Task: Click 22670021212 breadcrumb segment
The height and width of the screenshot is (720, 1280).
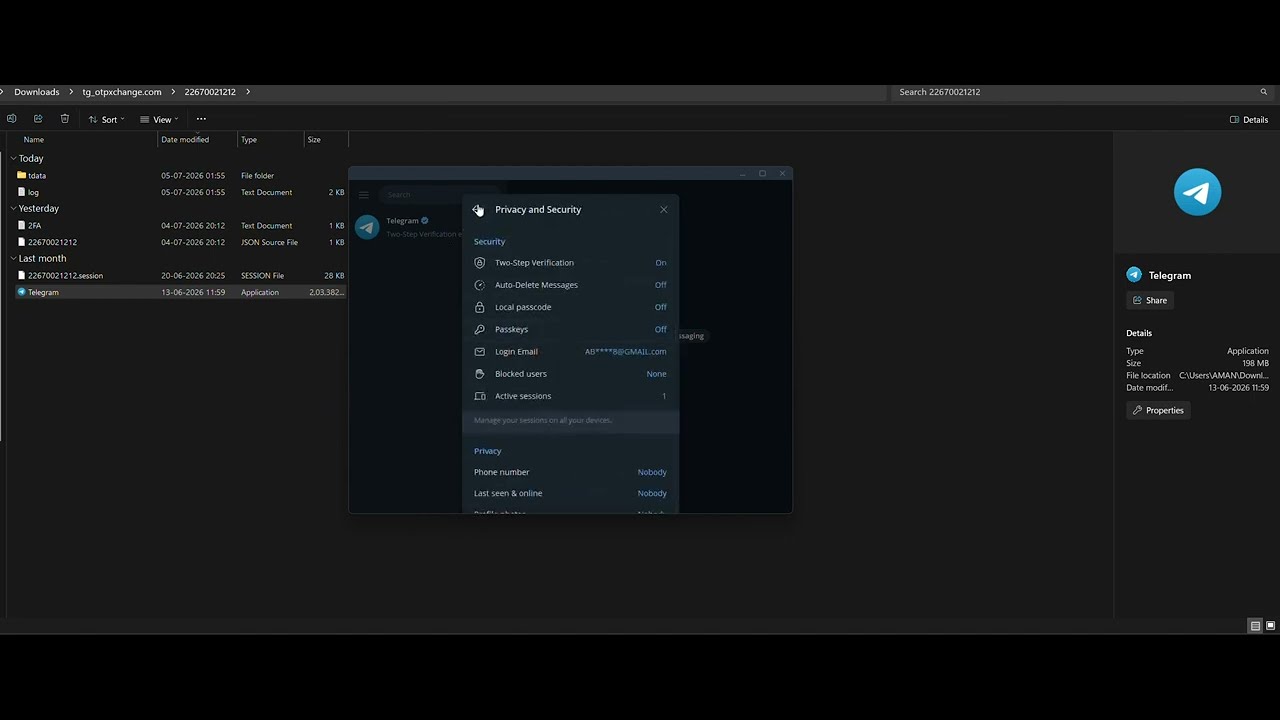Action: coord(210,92)
